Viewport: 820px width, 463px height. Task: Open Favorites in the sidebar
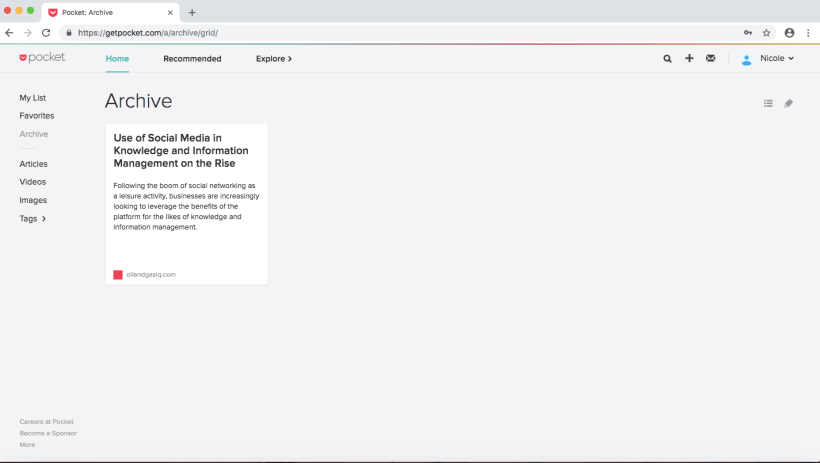coord(37,116)
